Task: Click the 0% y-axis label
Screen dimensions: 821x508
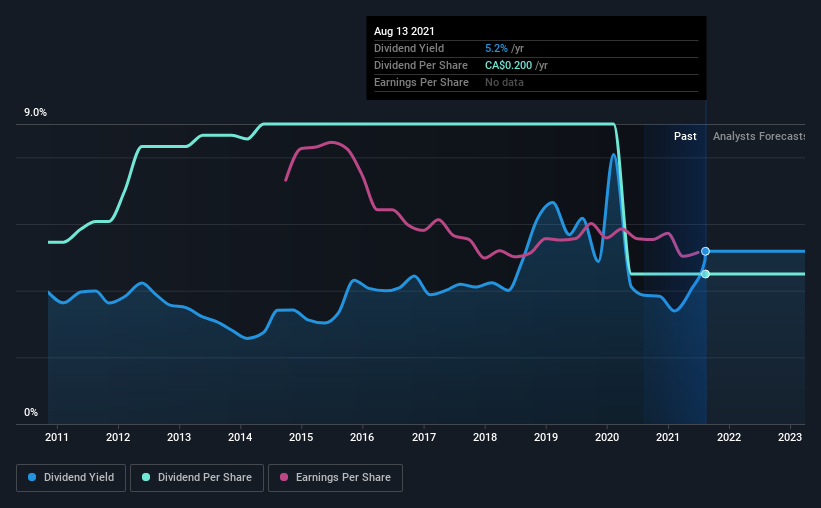Action: click(x=31, y=413)
